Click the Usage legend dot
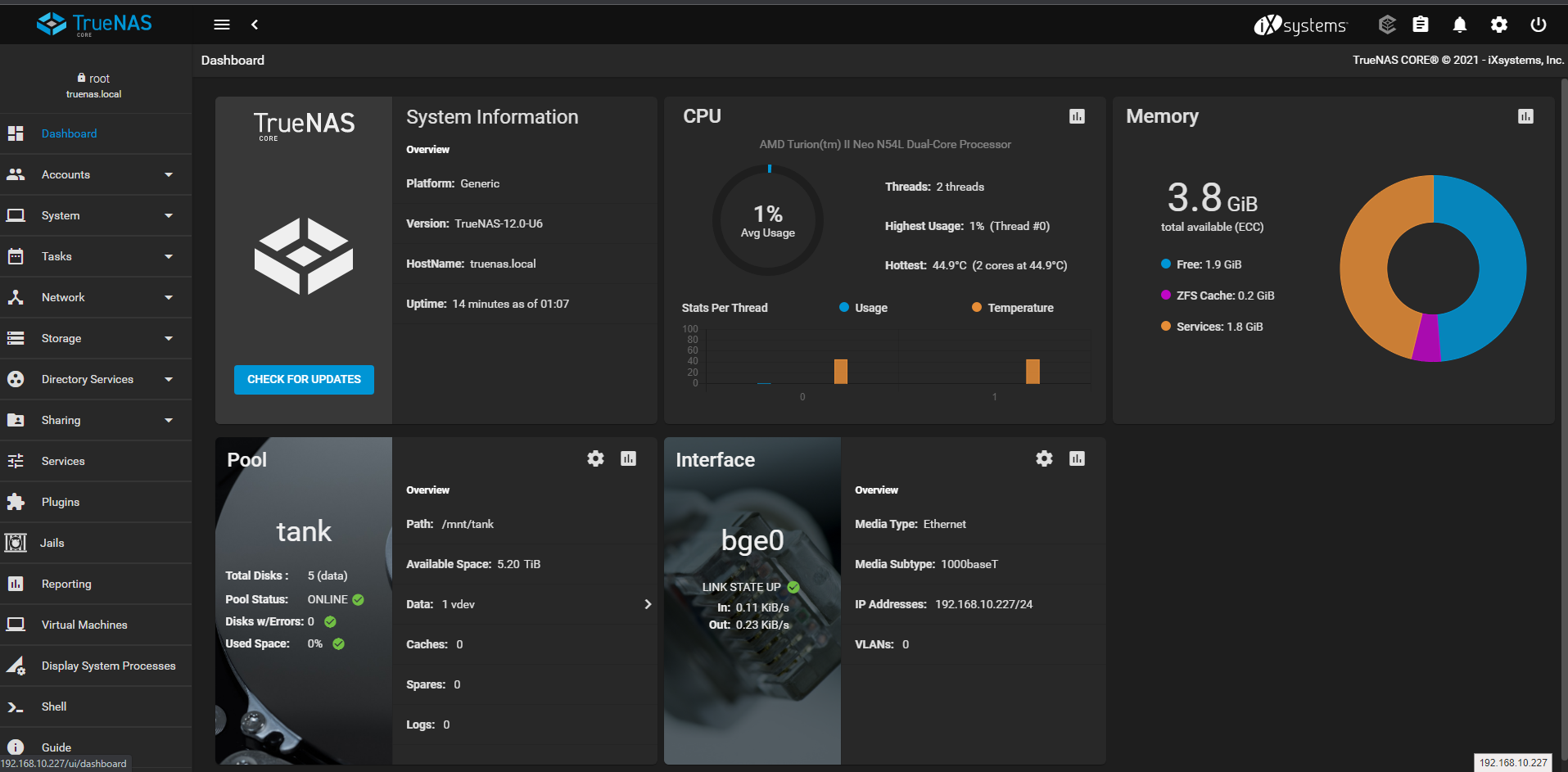The image size is (1568, 772). point(844,307)
